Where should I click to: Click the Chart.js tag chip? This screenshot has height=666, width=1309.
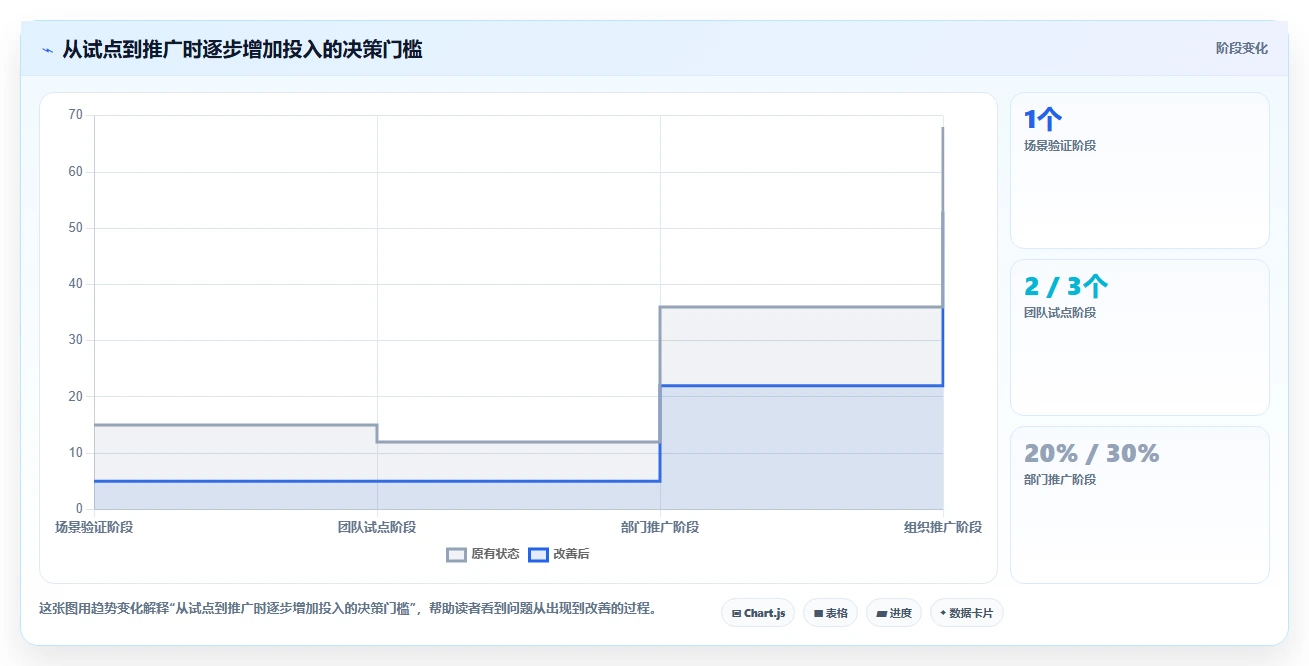pyautogui.click(x=758, y=613)
